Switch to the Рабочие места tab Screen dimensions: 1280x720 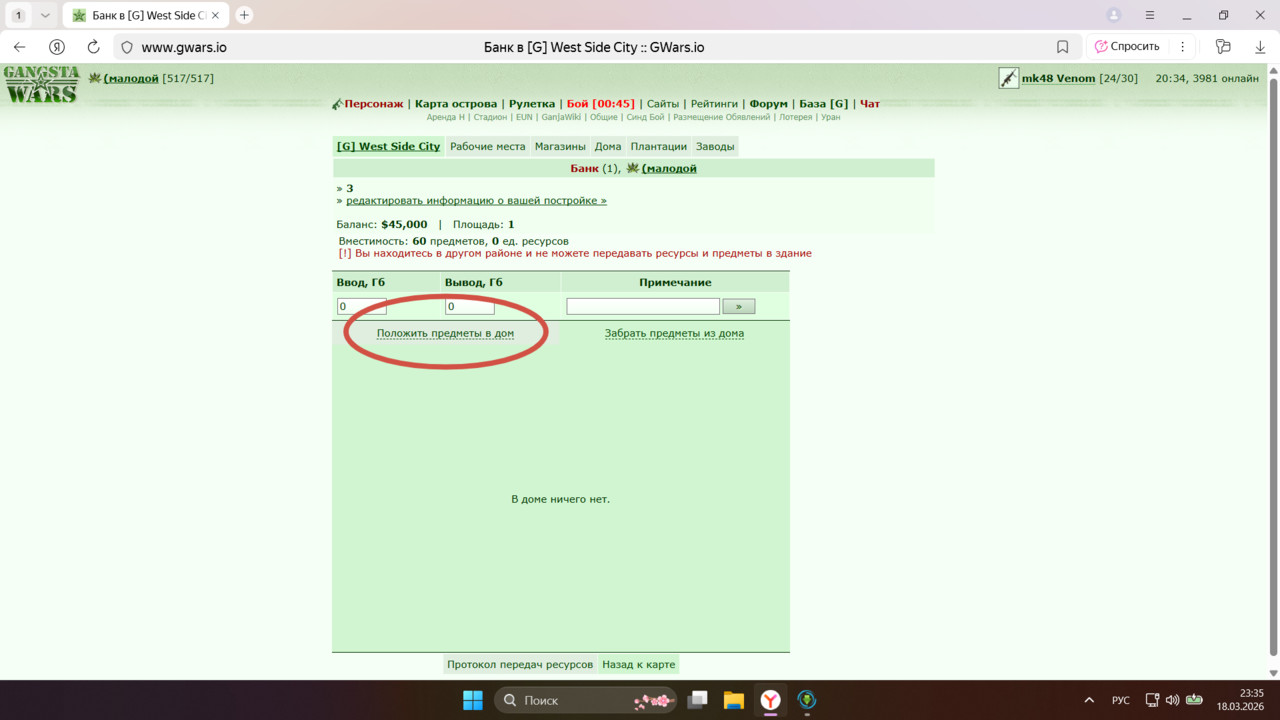coord(487,146)
